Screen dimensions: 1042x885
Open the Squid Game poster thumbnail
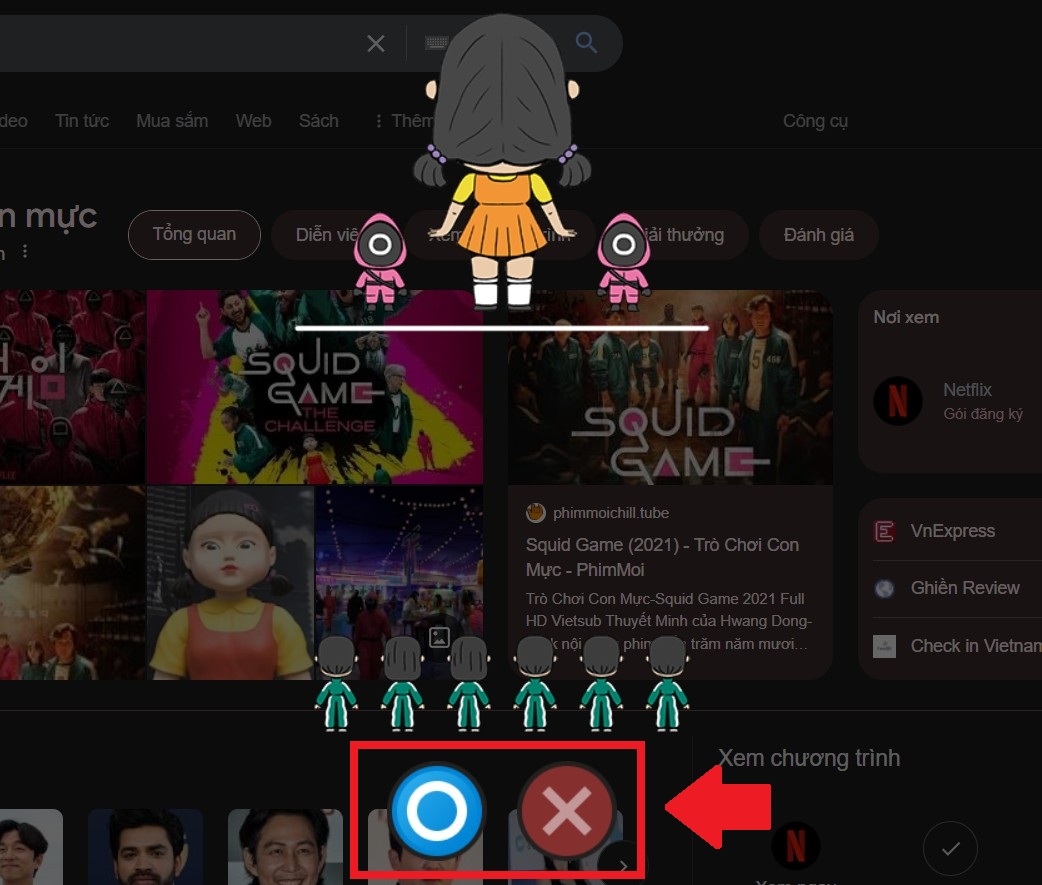[671, 387]
